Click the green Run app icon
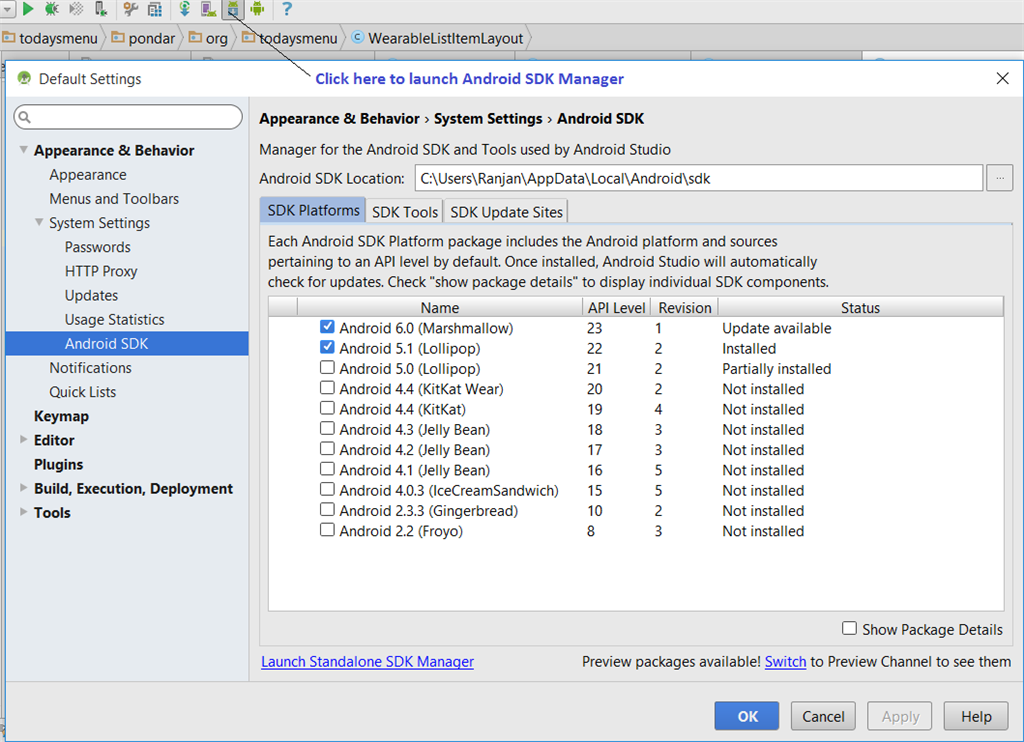This screenshot has width=1024, height=742. point(28,9)
